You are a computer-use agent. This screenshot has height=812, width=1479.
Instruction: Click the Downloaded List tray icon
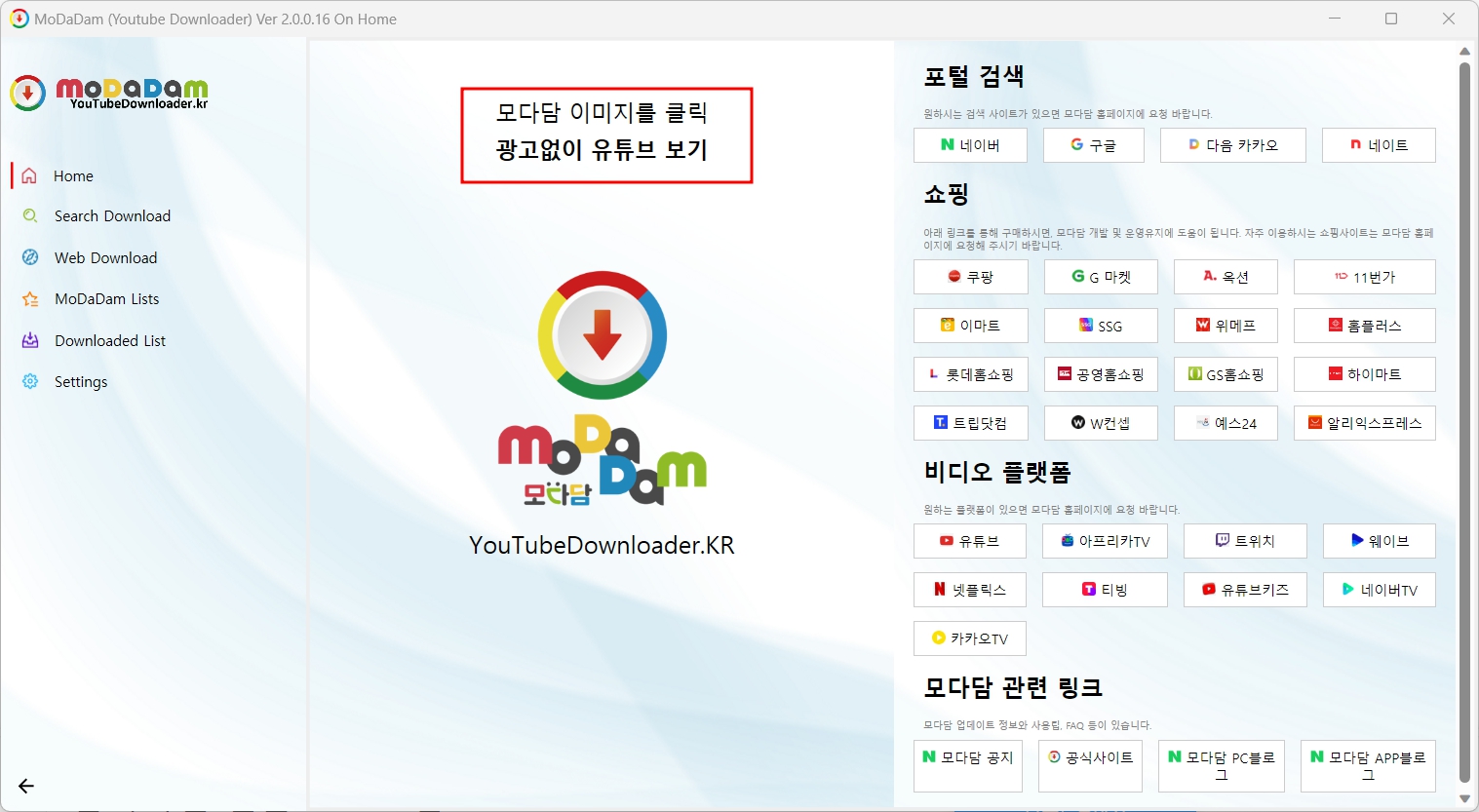30,340
